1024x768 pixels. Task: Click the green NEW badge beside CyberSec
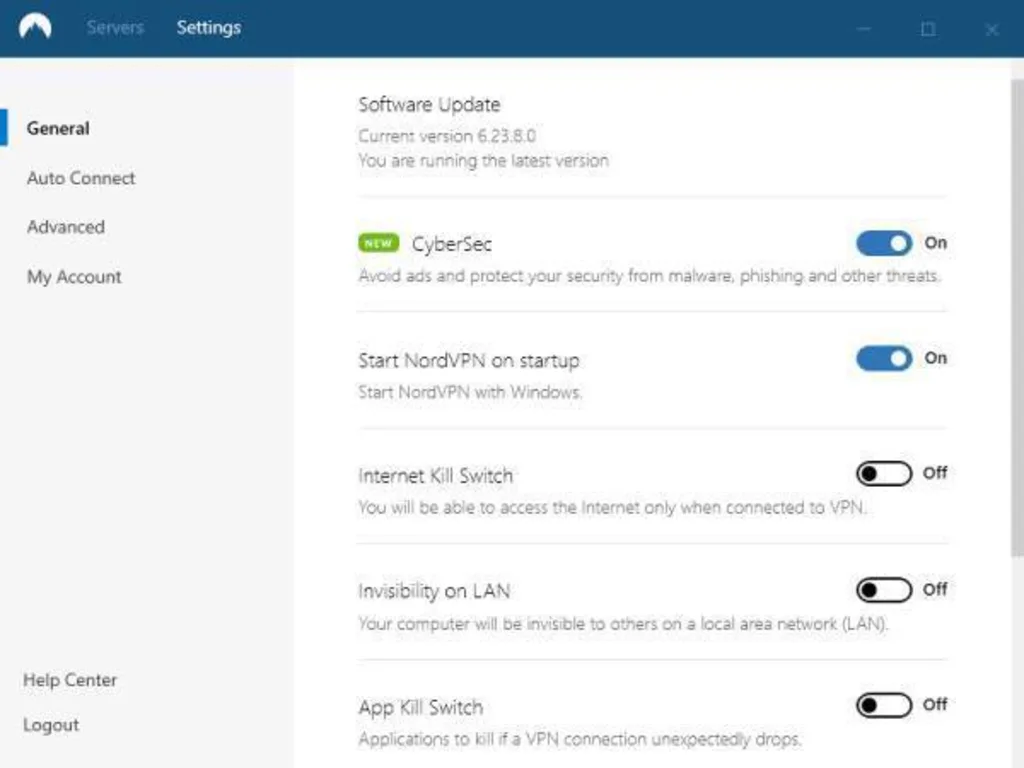tap(378, 243)
